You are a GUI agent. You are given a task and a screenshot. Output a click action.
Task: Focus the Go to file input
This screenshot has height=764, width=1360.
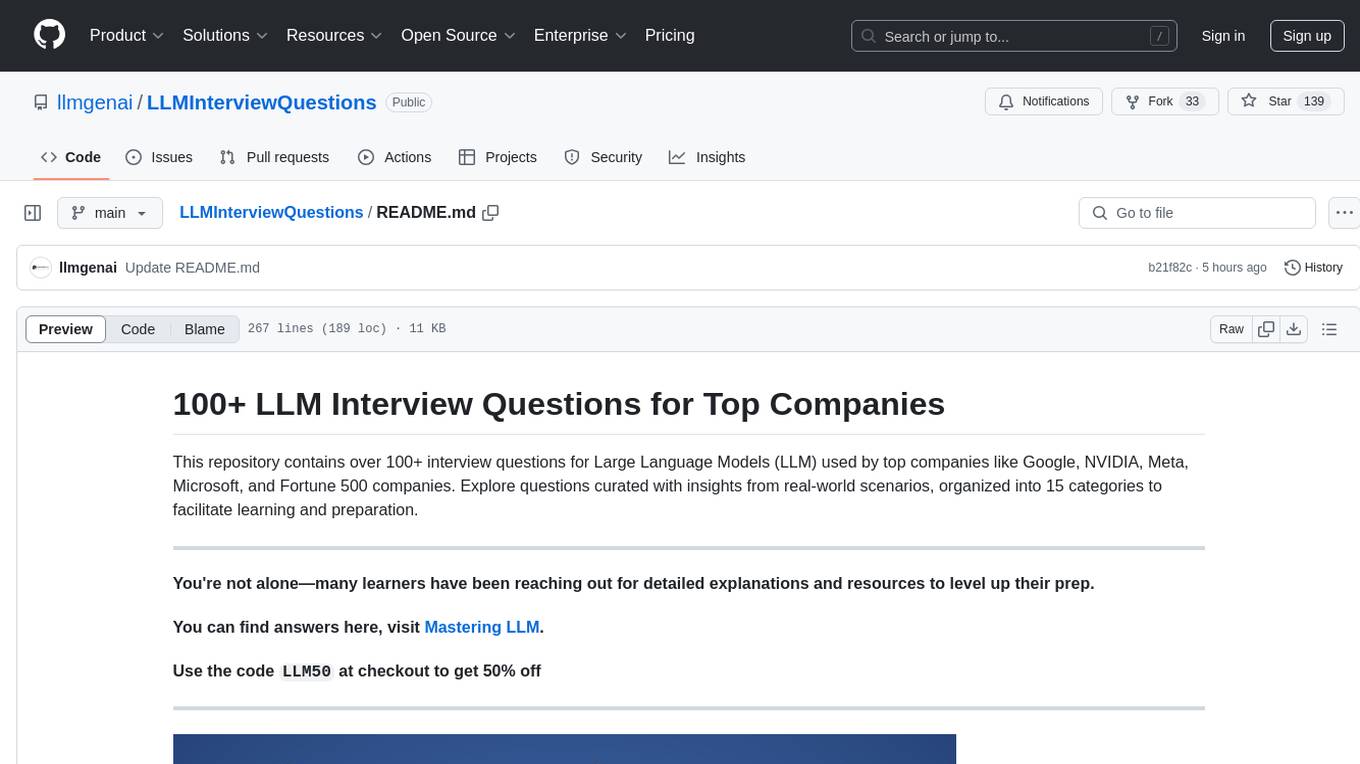1197,213
